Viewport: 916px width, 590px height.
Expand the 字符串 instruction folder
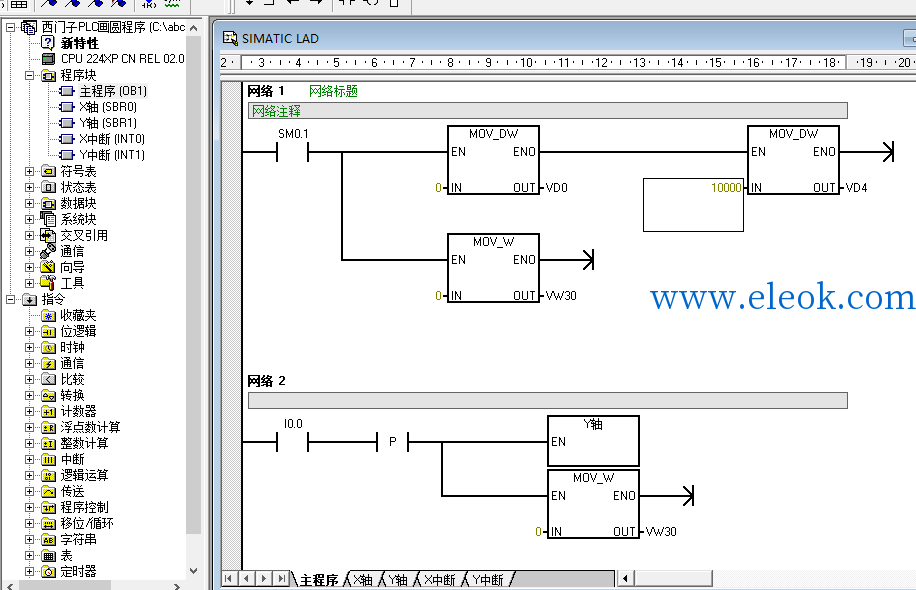[29, 539]
